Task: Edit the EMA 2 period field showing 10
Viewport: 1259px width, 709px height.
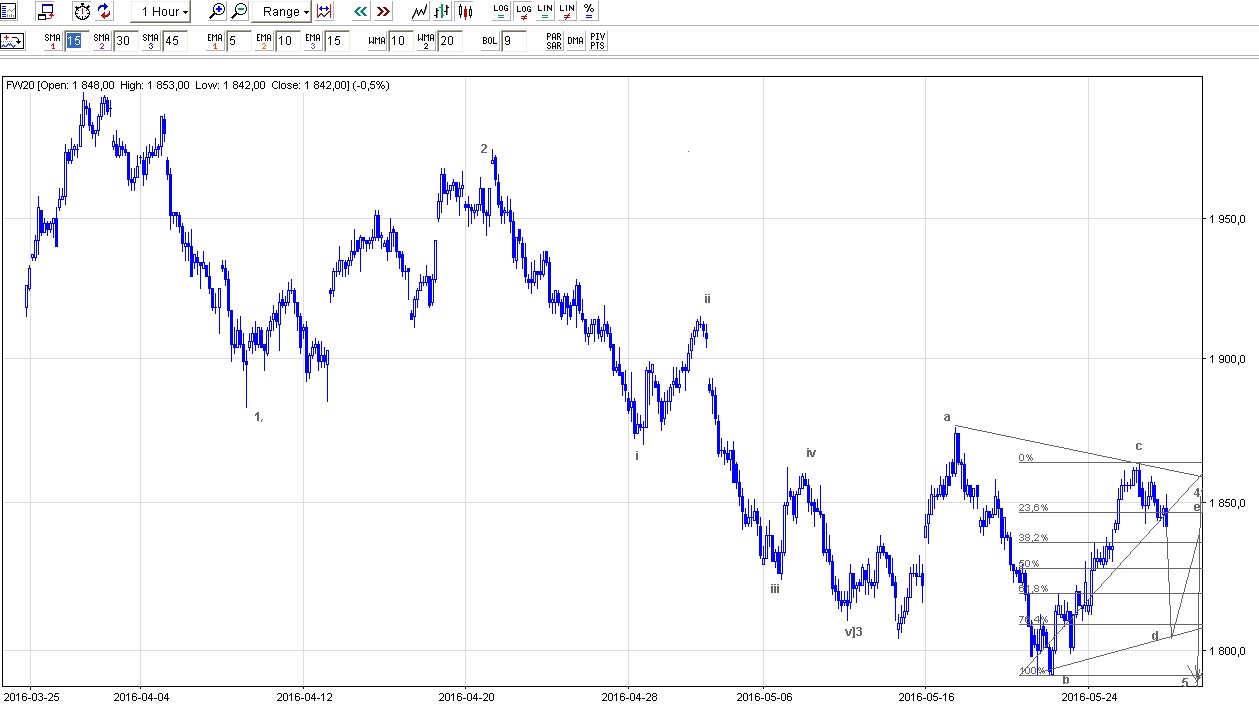Action: 286,41
